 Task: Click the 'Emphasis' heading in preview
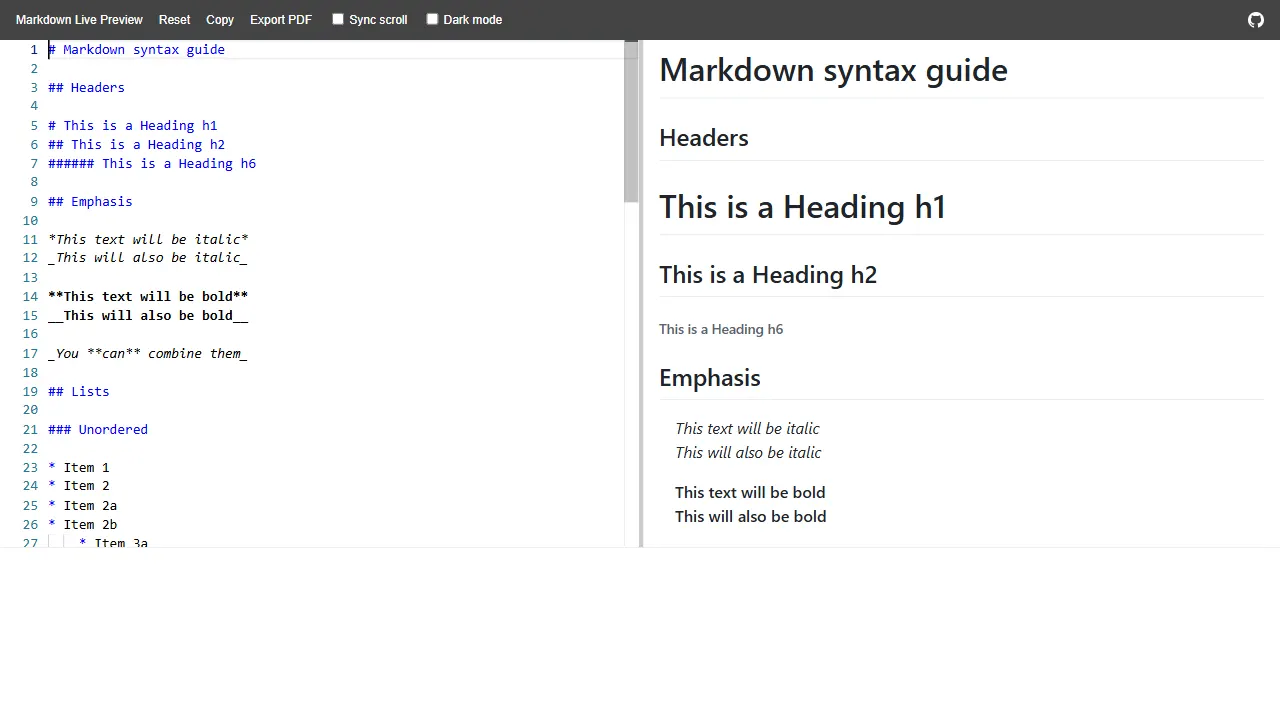[x=710, y=378]
